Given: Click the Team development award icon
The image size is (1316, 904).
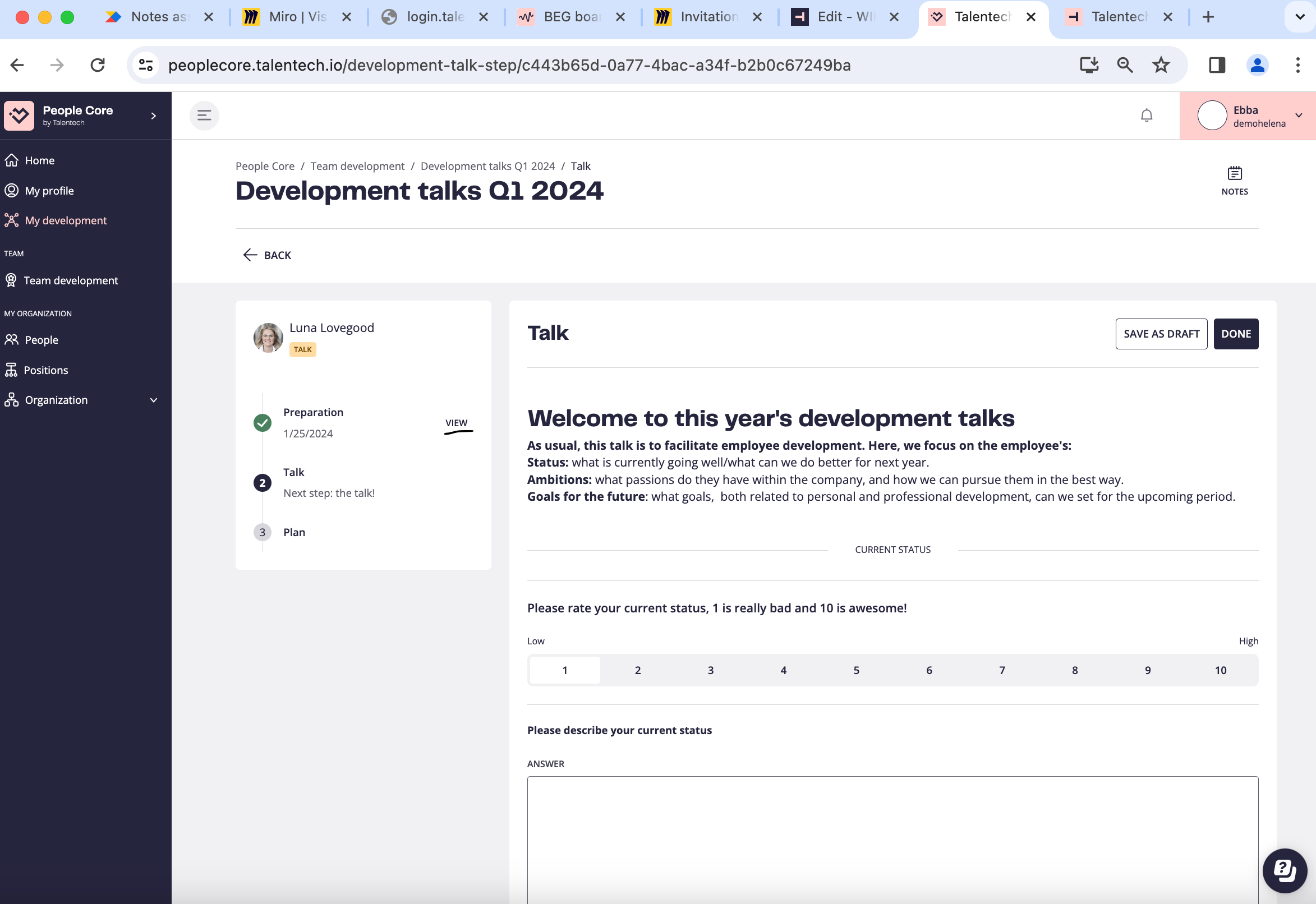Looking at the screenshot, I should point(11,280).
